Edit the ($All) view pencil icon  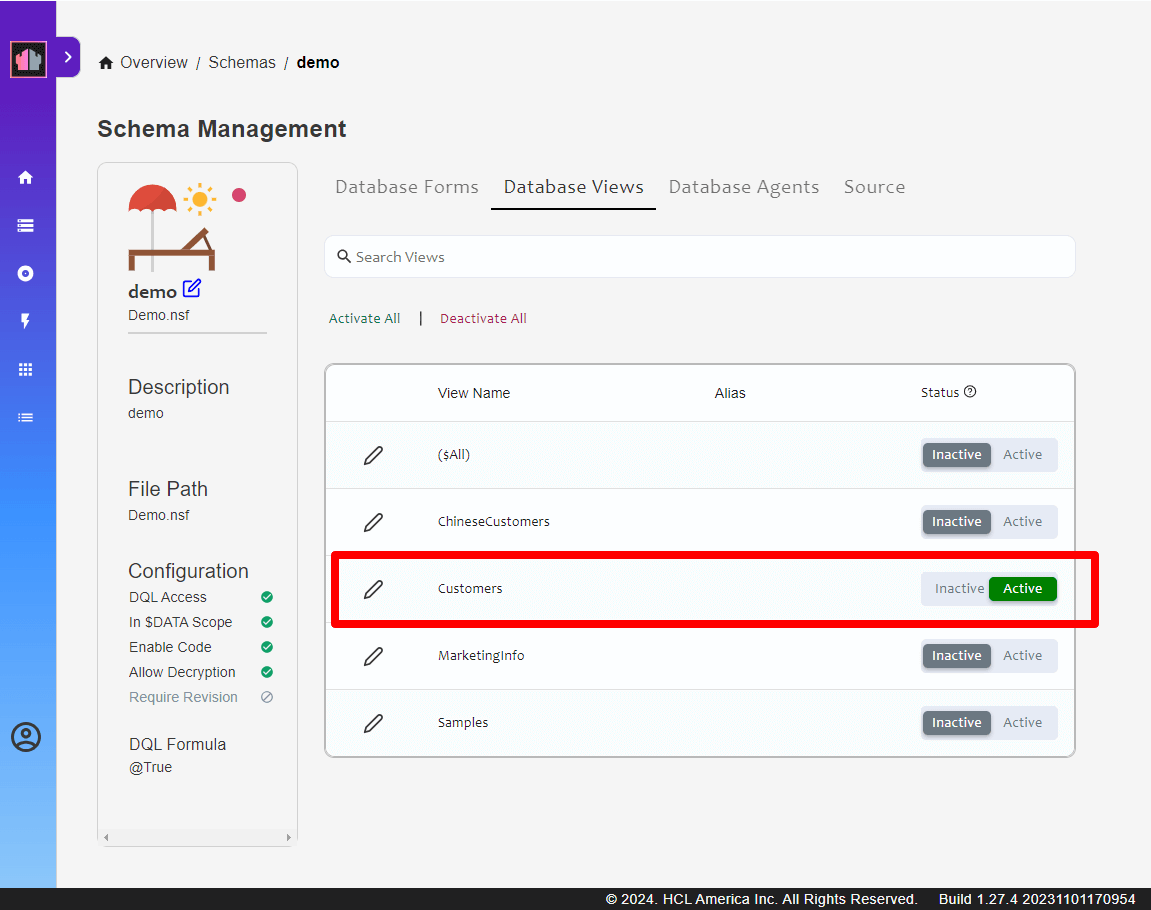click(374, 455)
